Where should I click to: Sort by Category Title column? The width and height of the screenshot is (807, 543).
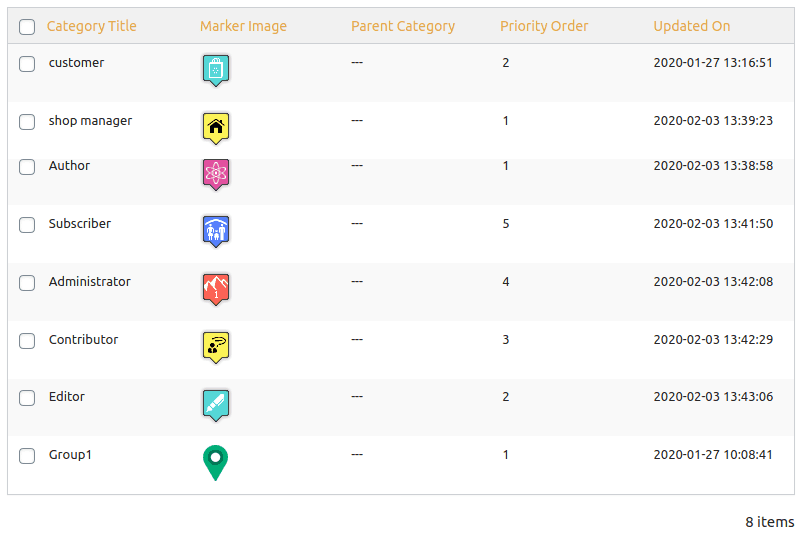point(92,26)
